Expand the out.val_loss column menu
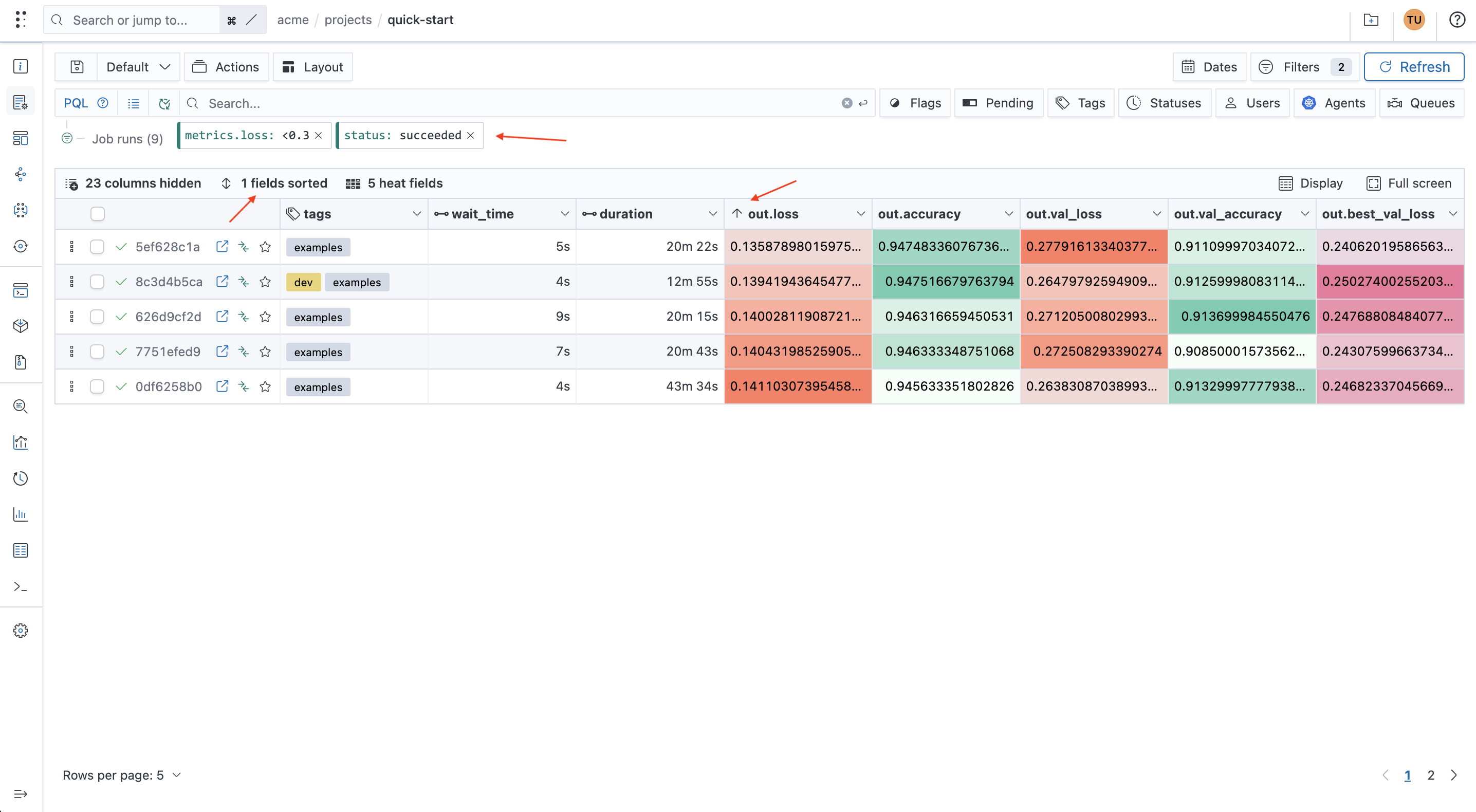 1157,214
